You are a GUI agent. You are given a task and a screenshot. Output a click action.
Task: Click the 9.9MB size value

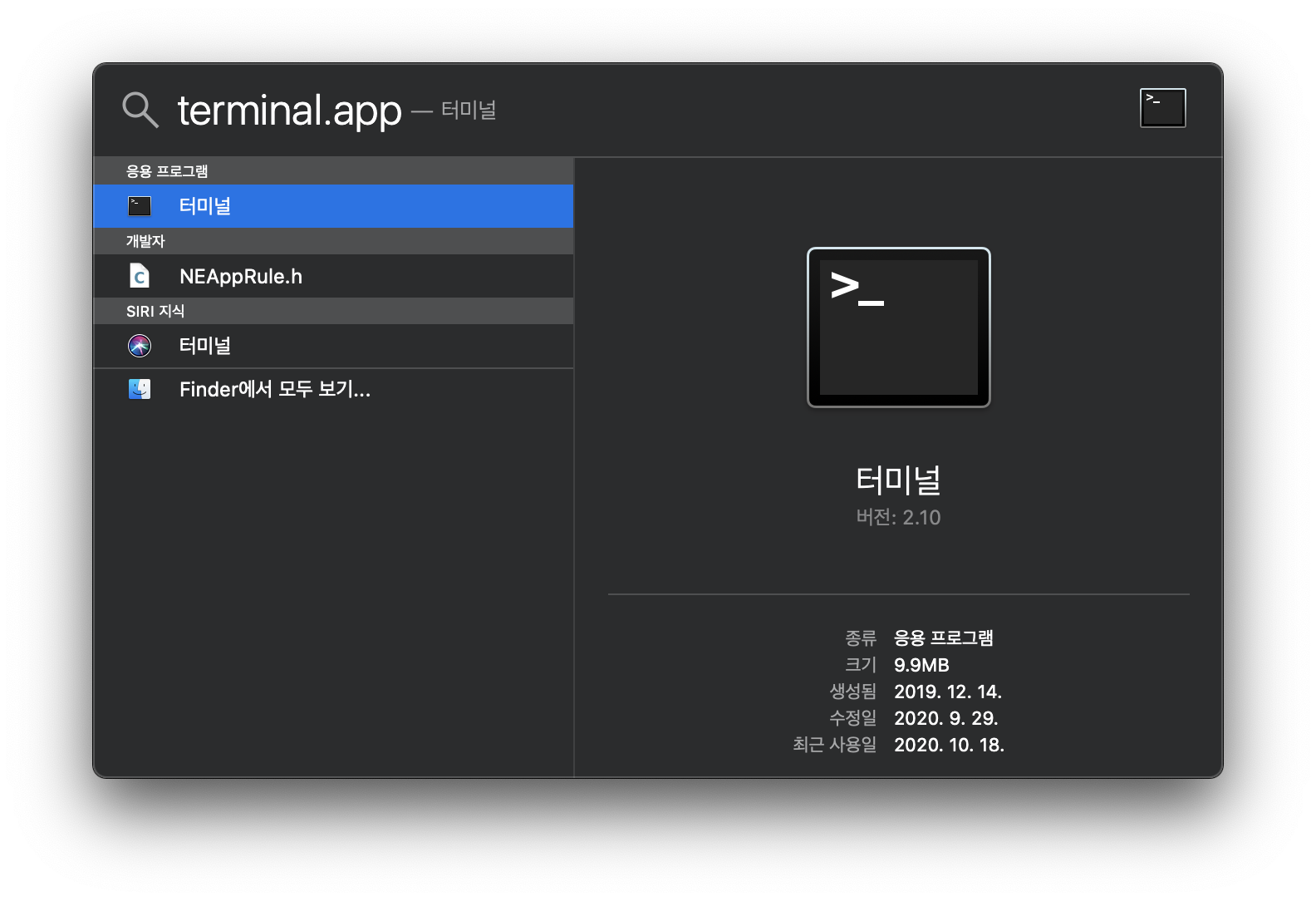tap(921, 665)
